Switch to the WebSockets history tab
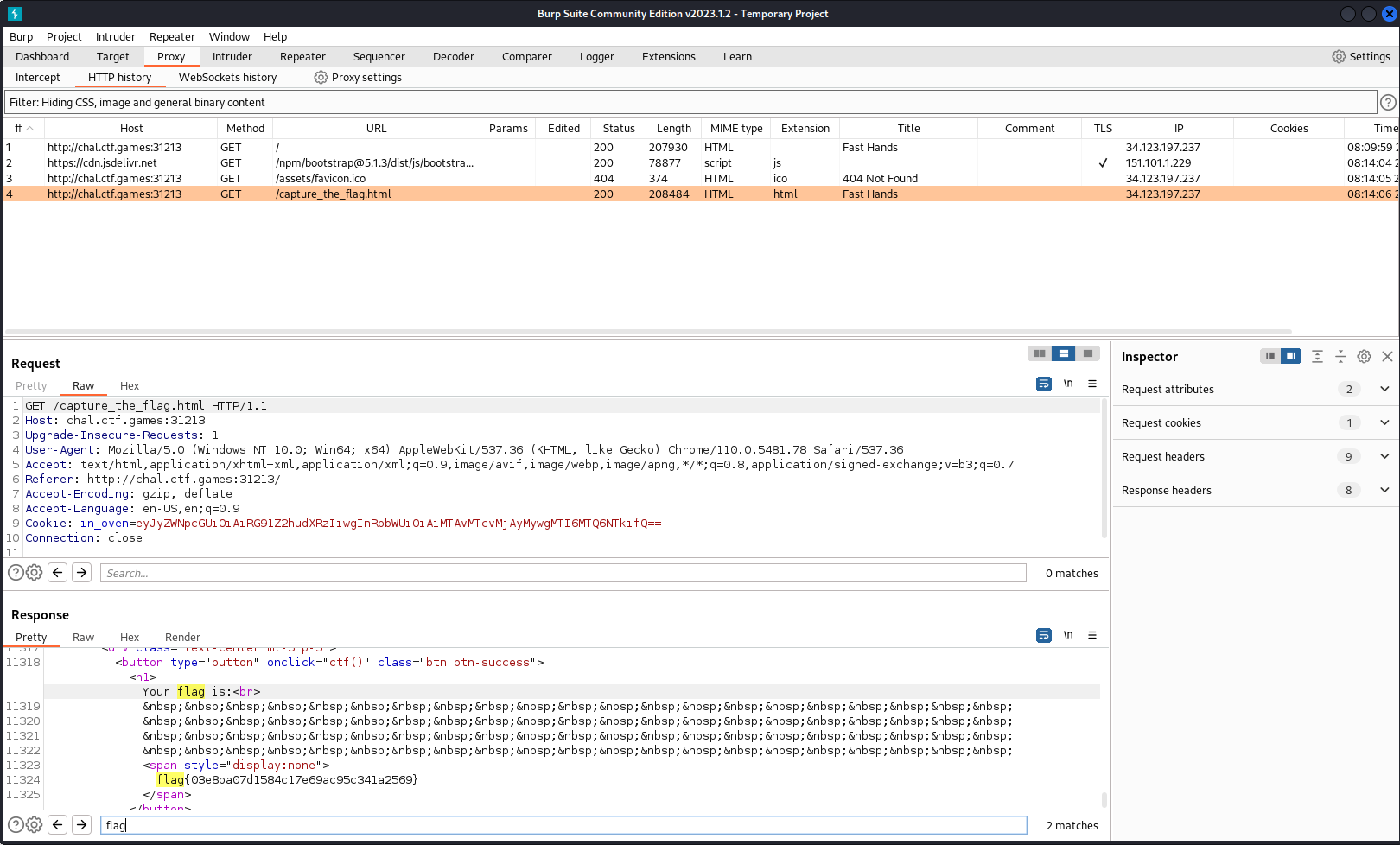 click(227, 77)
